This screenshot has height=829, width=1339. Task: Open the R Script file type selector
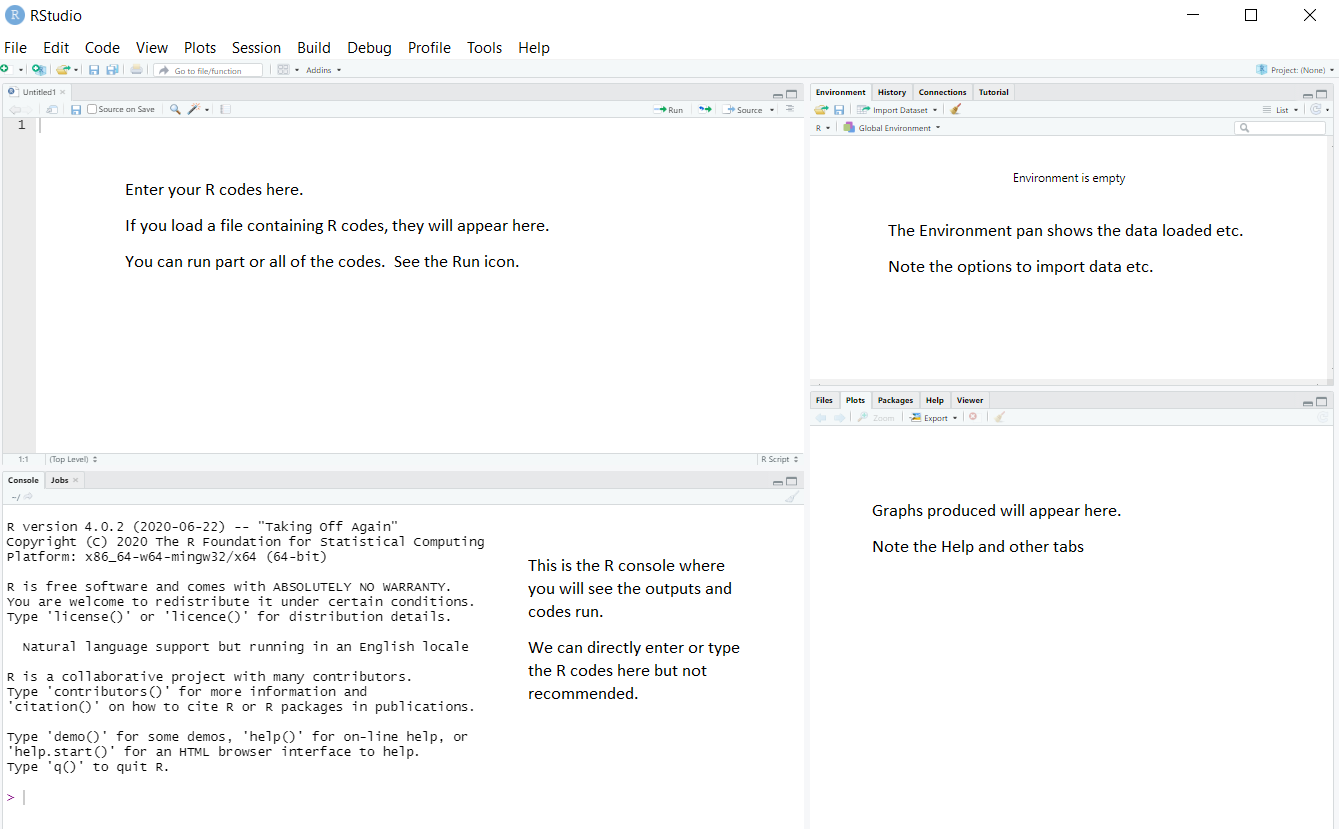(780, 459)
